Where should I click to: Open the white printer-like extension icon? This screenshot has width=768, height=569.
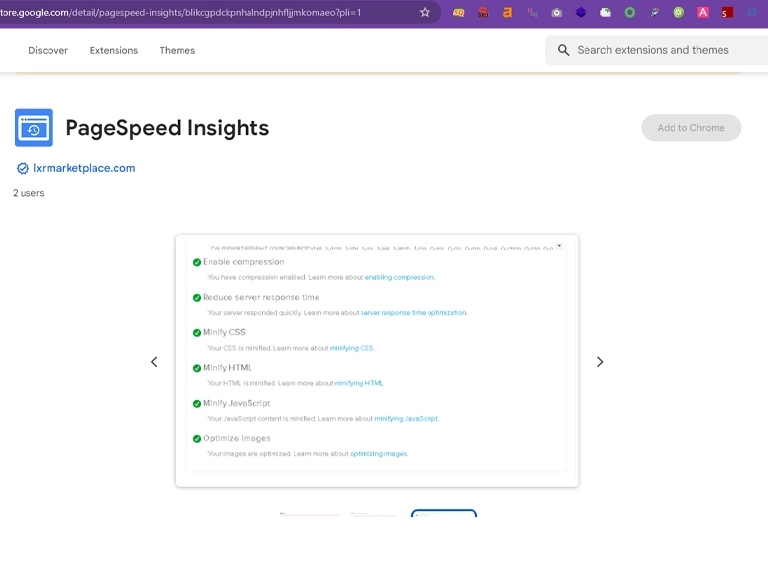click(x=605, y=13)
